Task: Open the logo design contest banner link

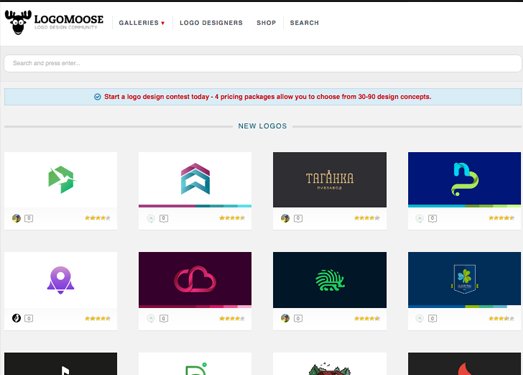Action: pos(268,97)
